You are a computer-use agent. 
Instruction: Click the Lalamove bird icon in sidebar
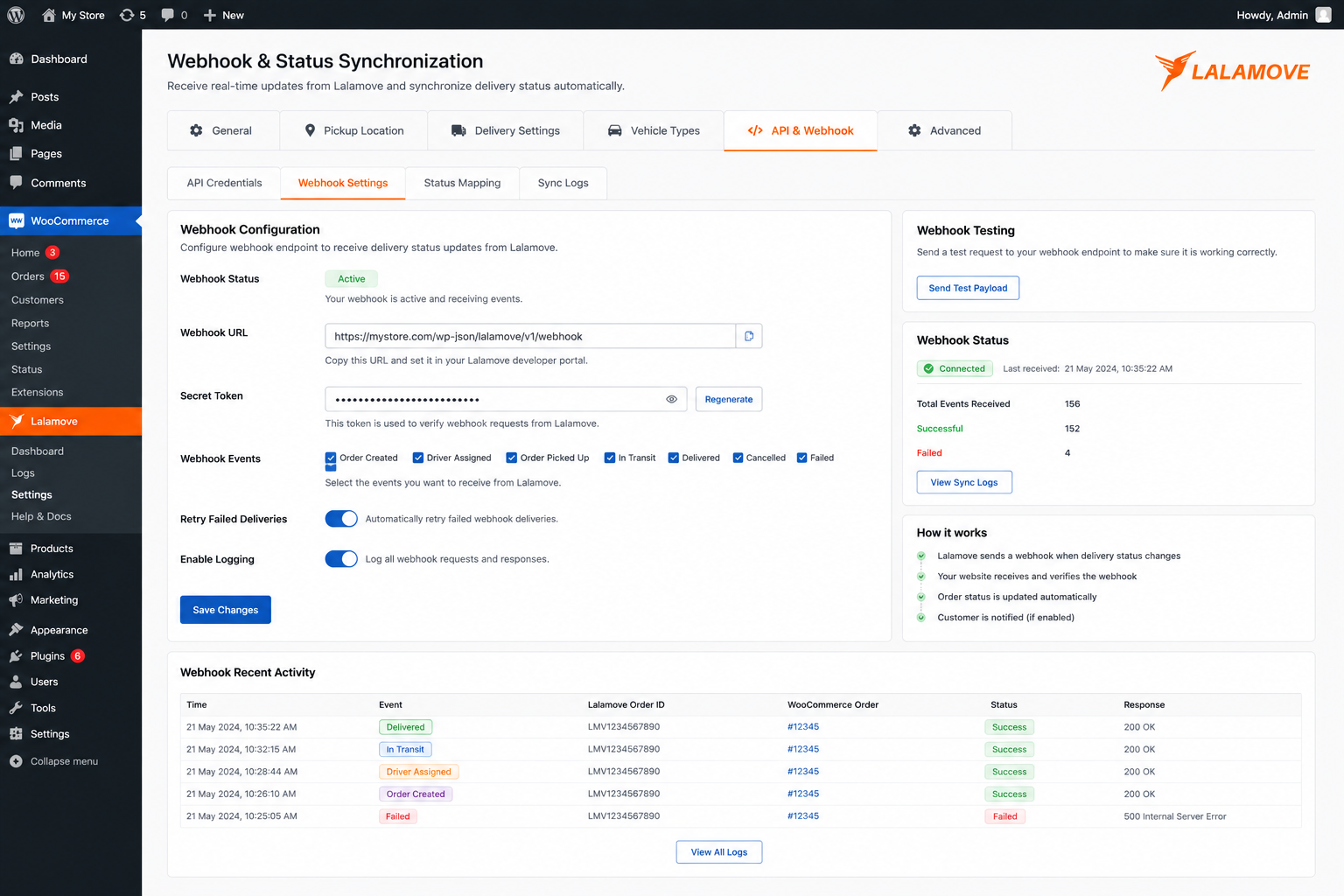(x=17, y=421)
